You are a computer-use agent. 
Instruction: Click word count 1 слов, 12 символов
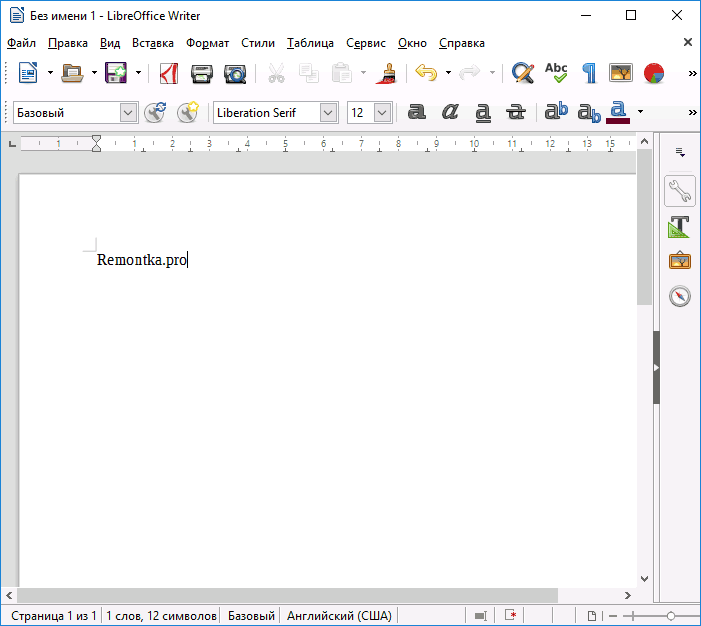[x=161, y=616]
